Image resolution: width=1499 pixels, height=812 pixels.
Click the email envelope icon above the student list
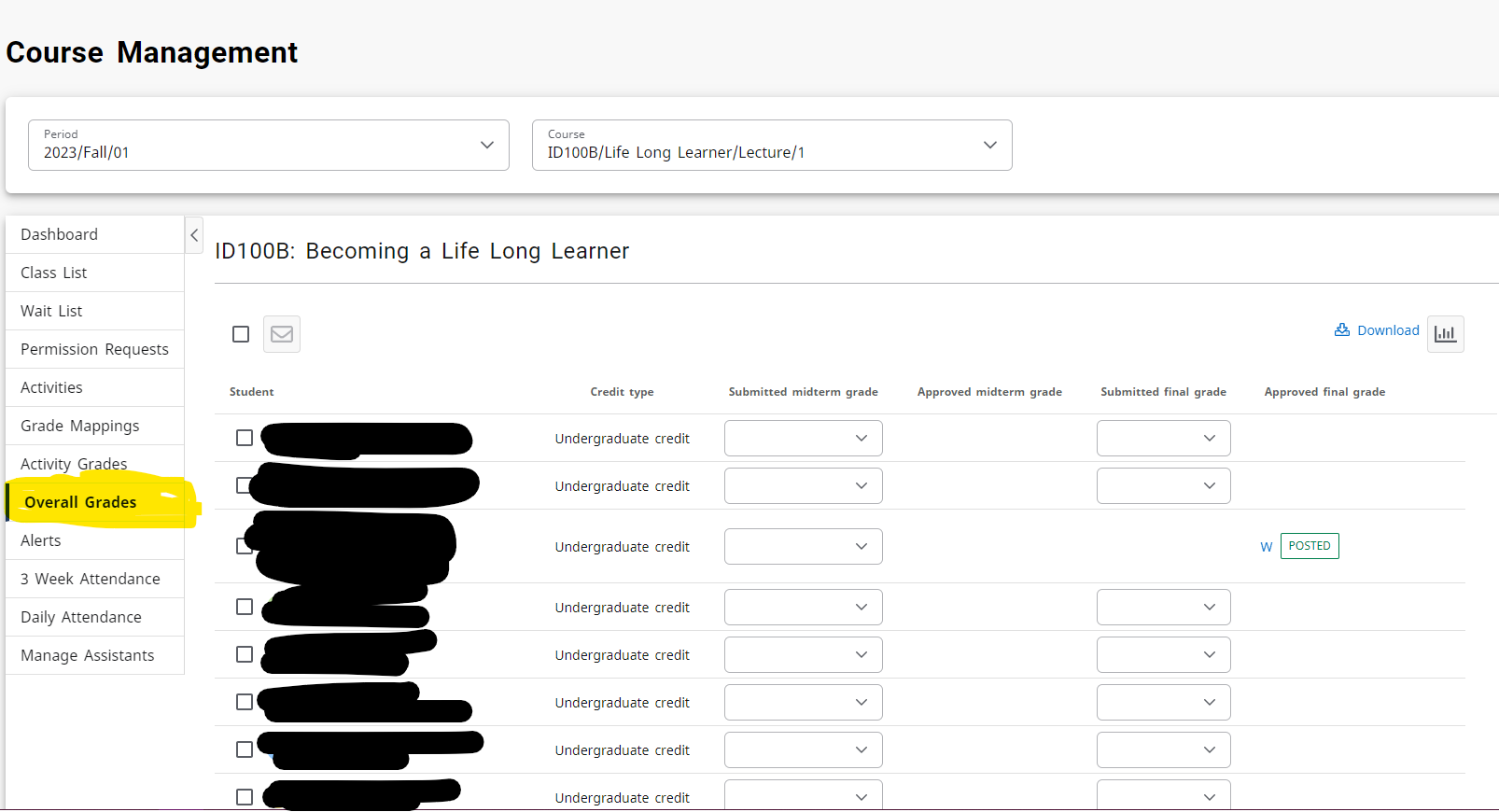click(x=282, y=334)
